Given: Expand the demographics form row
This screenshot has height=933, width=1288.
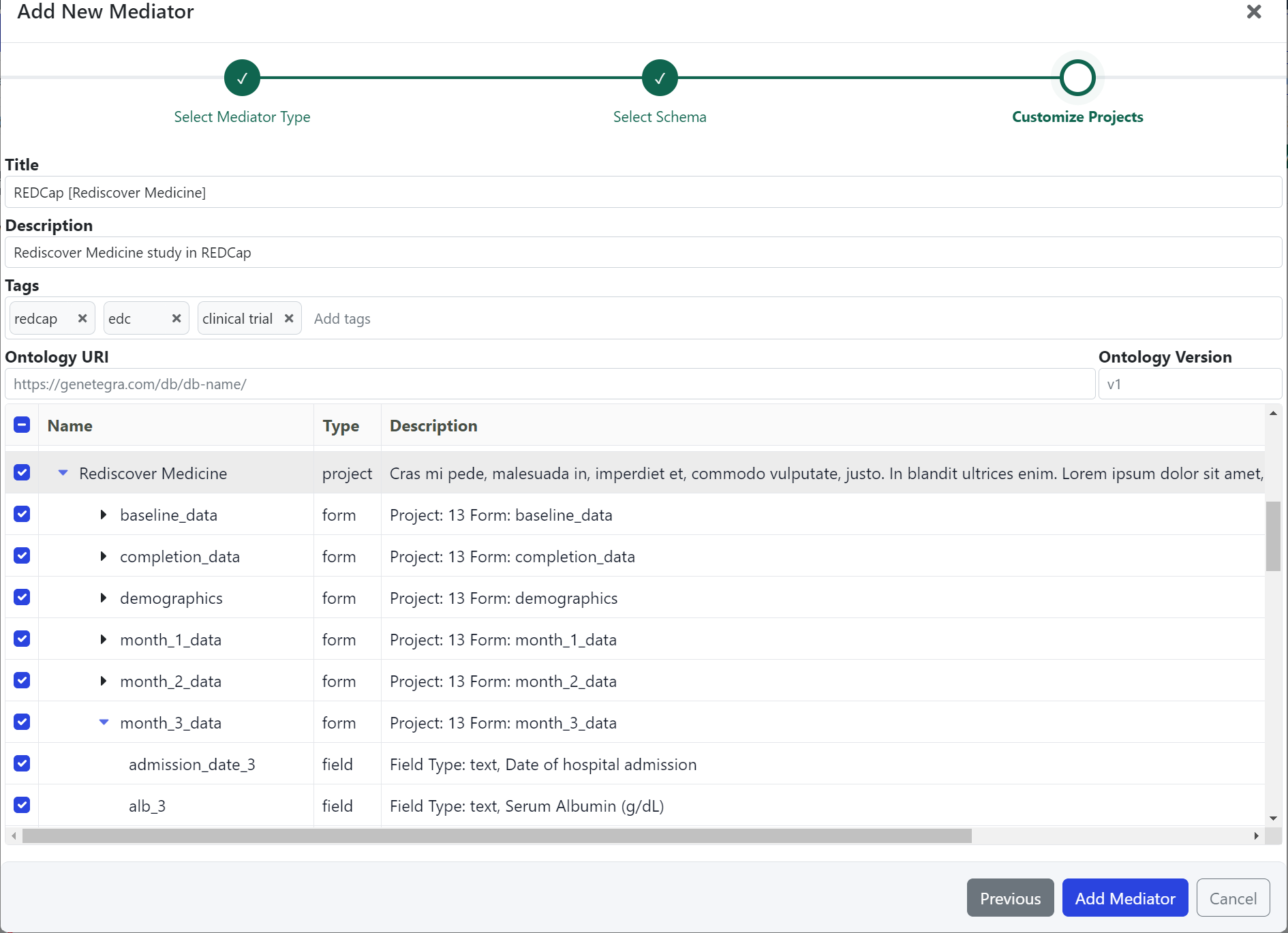Looking at the screenshot, I should [104, 598].
